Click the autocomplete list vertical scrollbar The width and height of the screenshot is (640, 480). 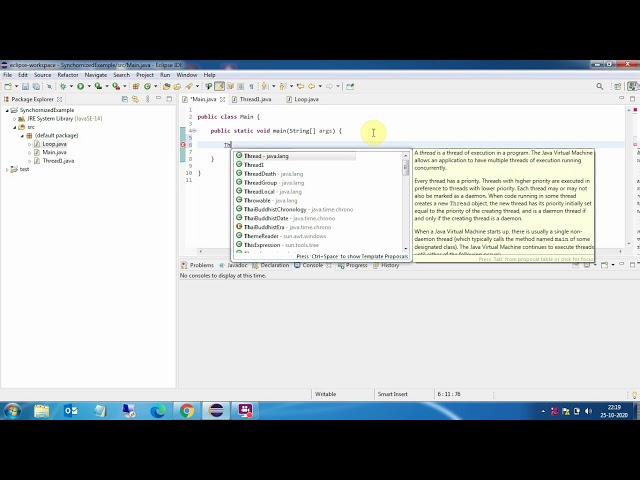click(405, 202)
